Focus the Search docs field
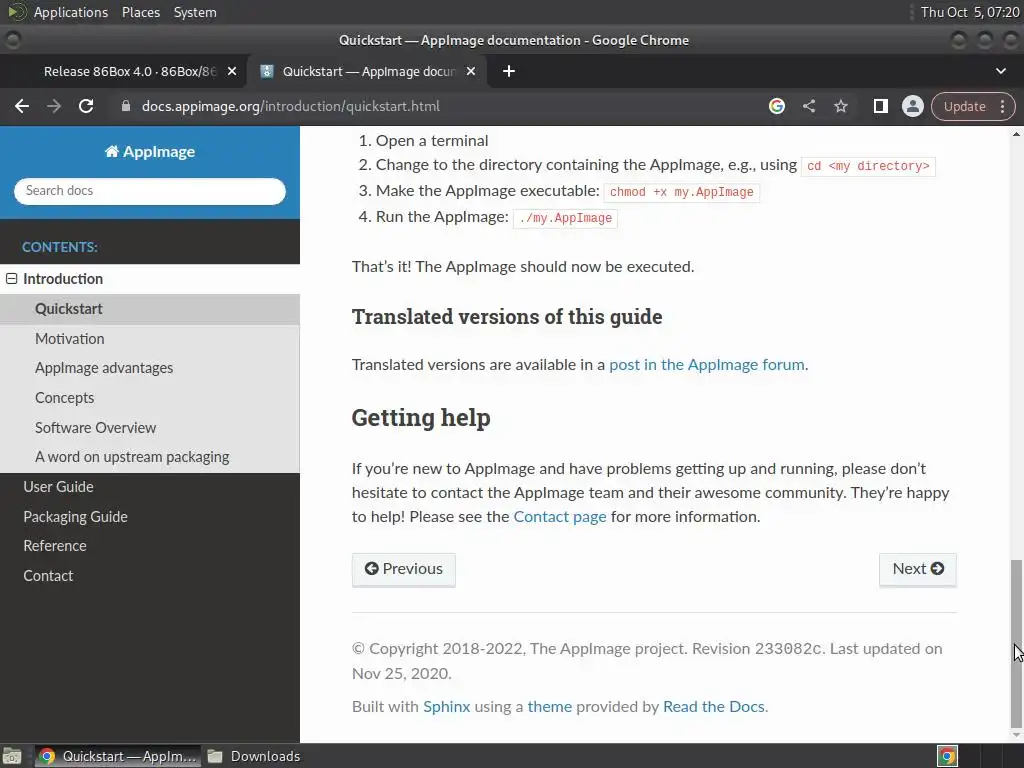The height and width of the screenshot is (768, 1024). click(x=150, y=191)
